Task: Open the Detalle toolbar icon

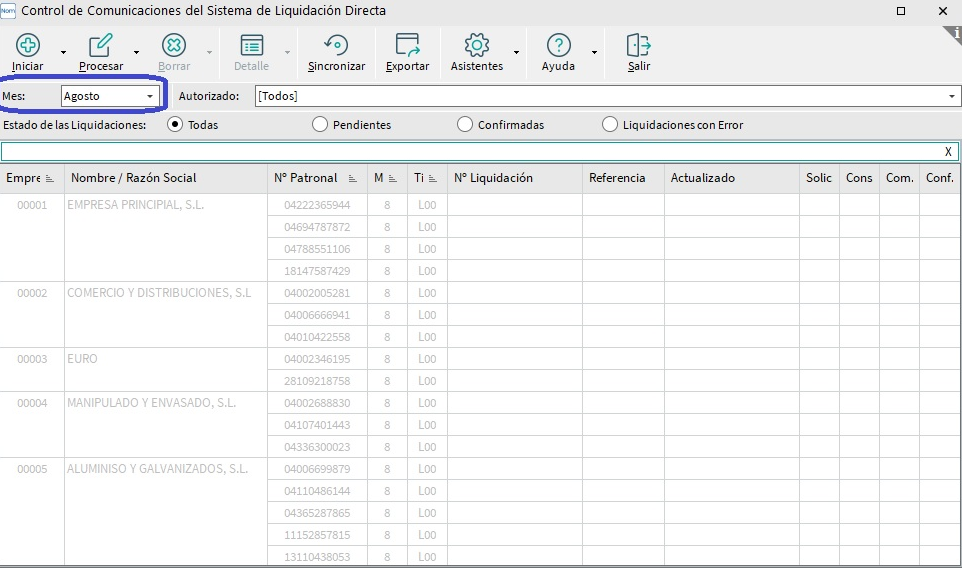Action: click(x=252, y=45)
